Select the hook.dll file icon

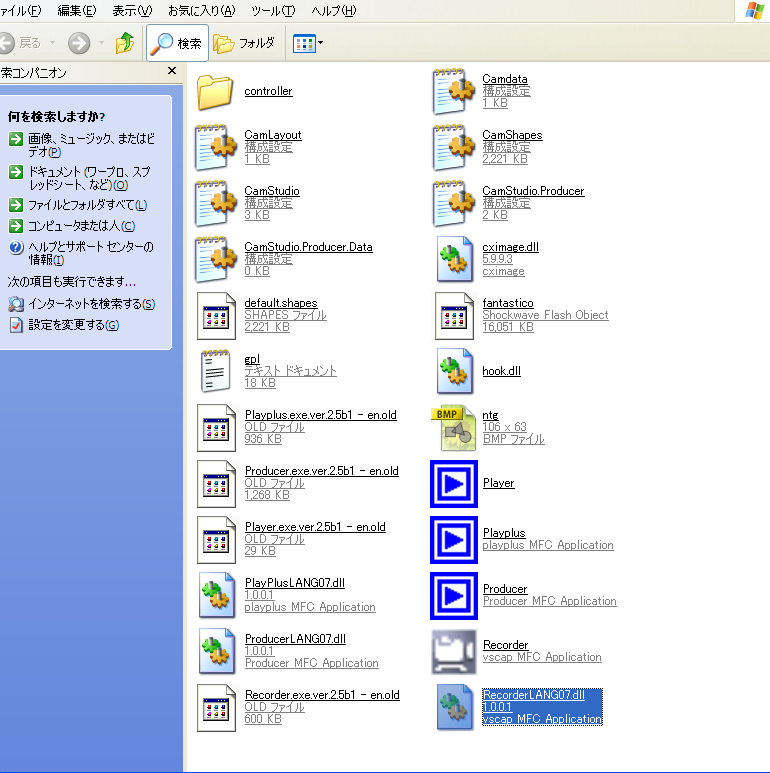454,371
